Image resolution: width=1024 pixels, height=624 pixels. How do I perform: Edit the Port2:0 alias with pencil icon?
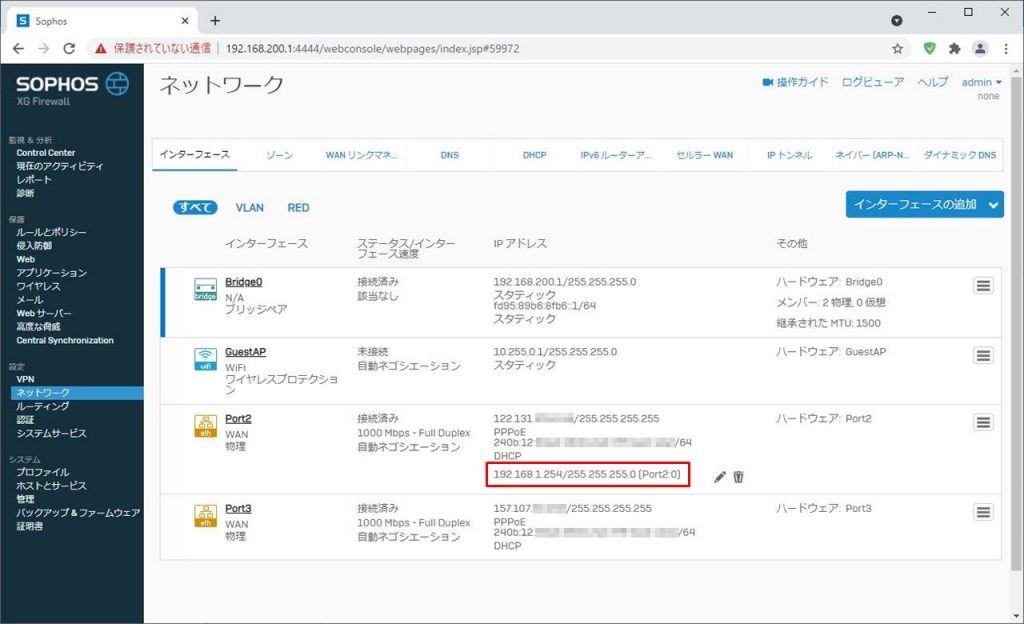(720, 477)
